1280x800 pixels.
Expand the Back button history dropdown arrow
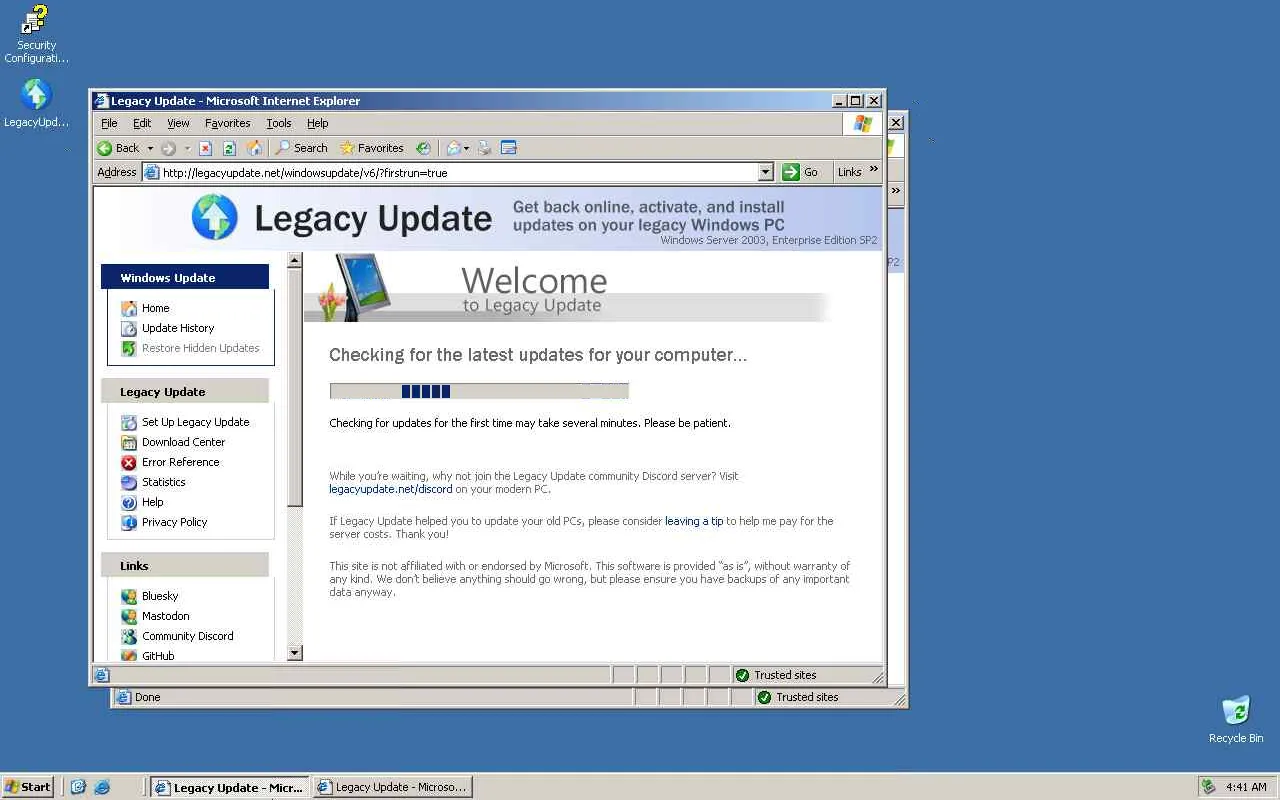click(x=150, y=148)
